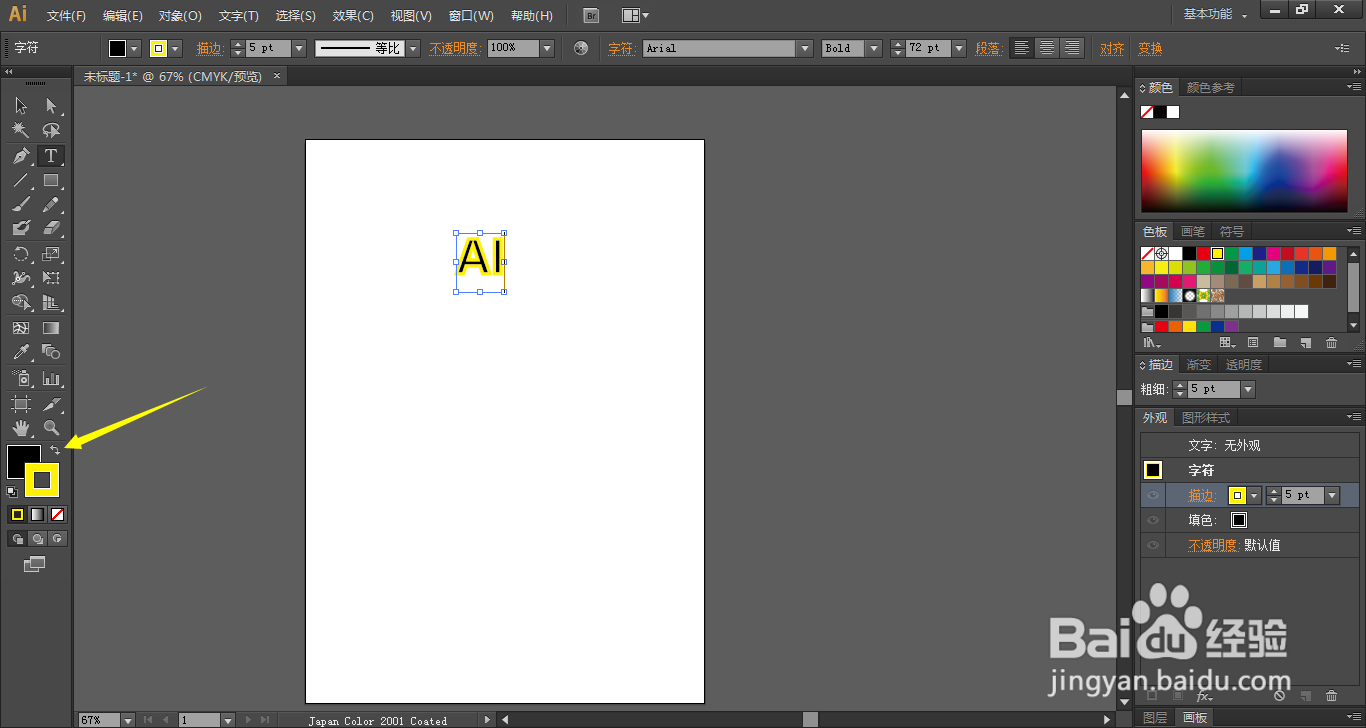
Task: Open the 67% zoom level dropdown
Action: click(128, 720)
